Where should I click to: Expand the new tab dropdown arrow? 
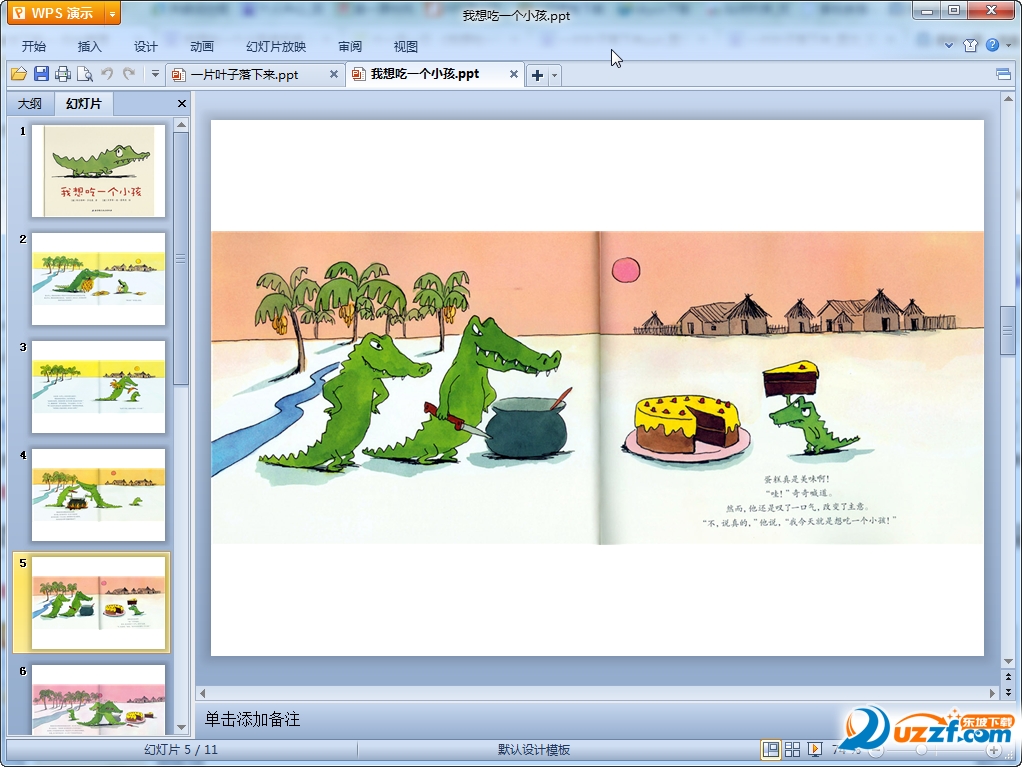[555, 75]
